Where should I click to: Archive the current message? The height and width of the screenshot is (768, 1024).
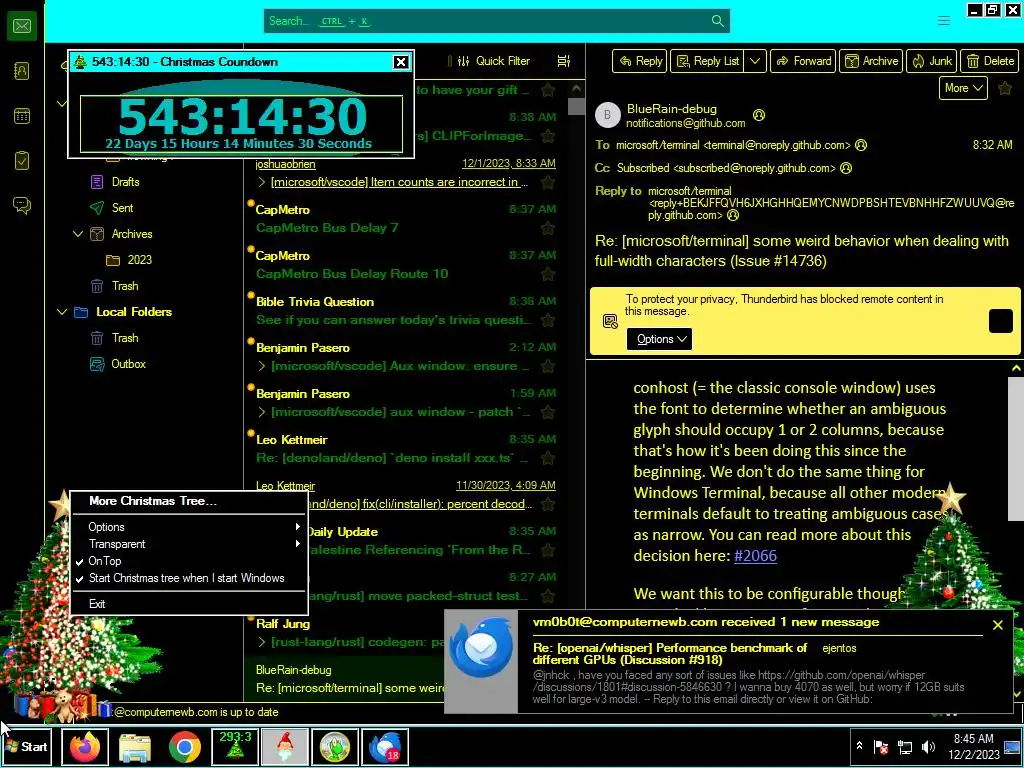coord(871,61)
